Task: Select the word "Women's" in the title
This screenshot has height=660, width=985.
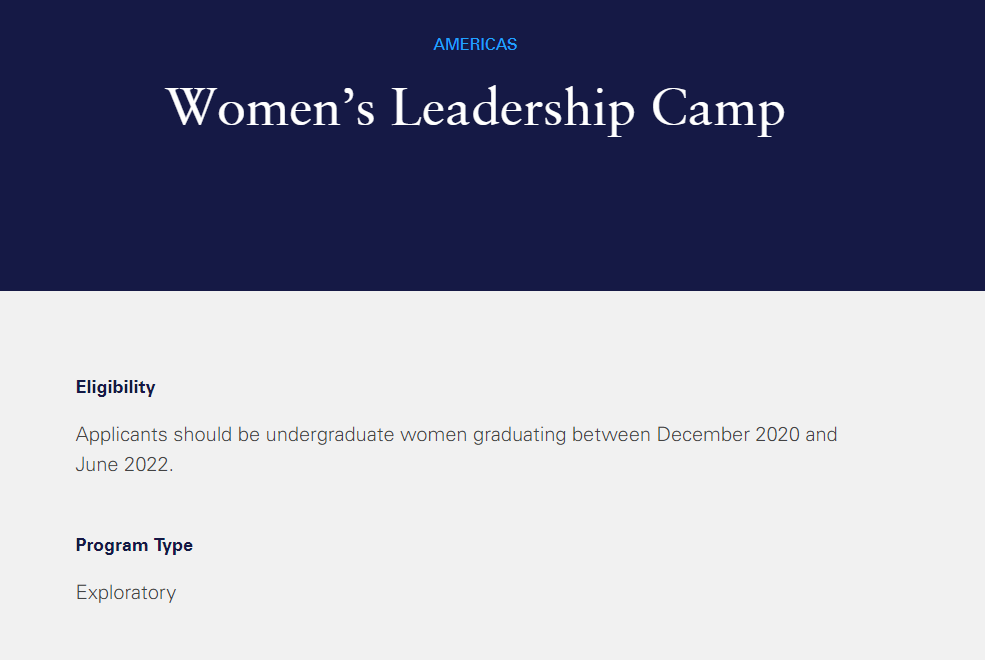Action: click(x=270, y=107)
